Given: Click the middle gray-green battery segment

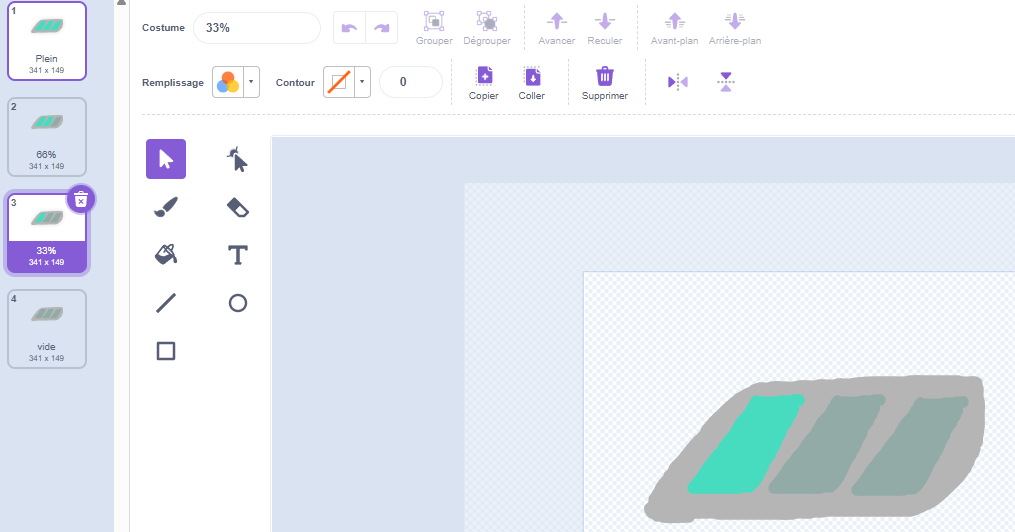Looking at the screenshot, I should (827, 445).
